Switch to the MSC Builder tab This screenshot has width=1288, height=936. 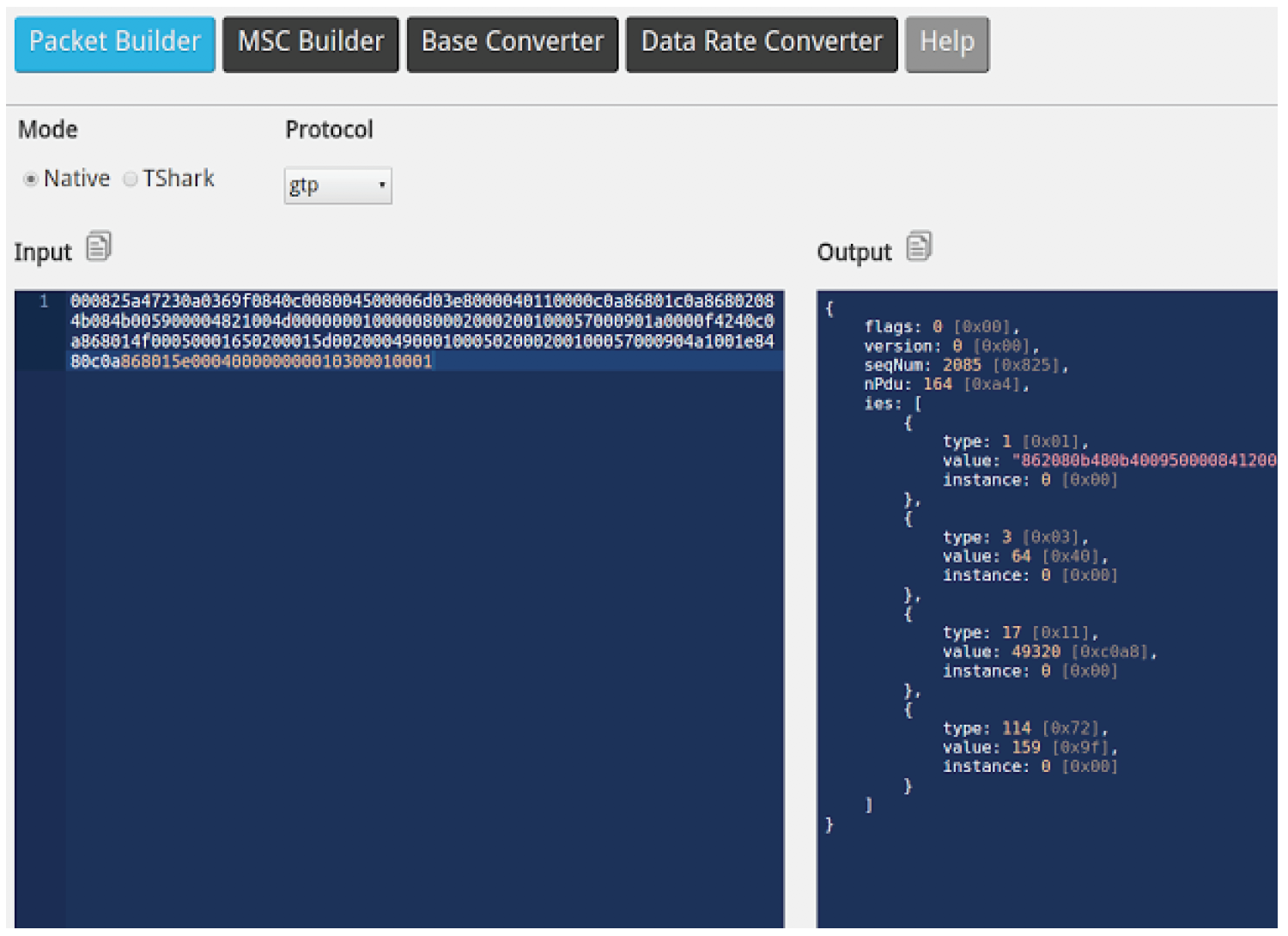point(310,41)
